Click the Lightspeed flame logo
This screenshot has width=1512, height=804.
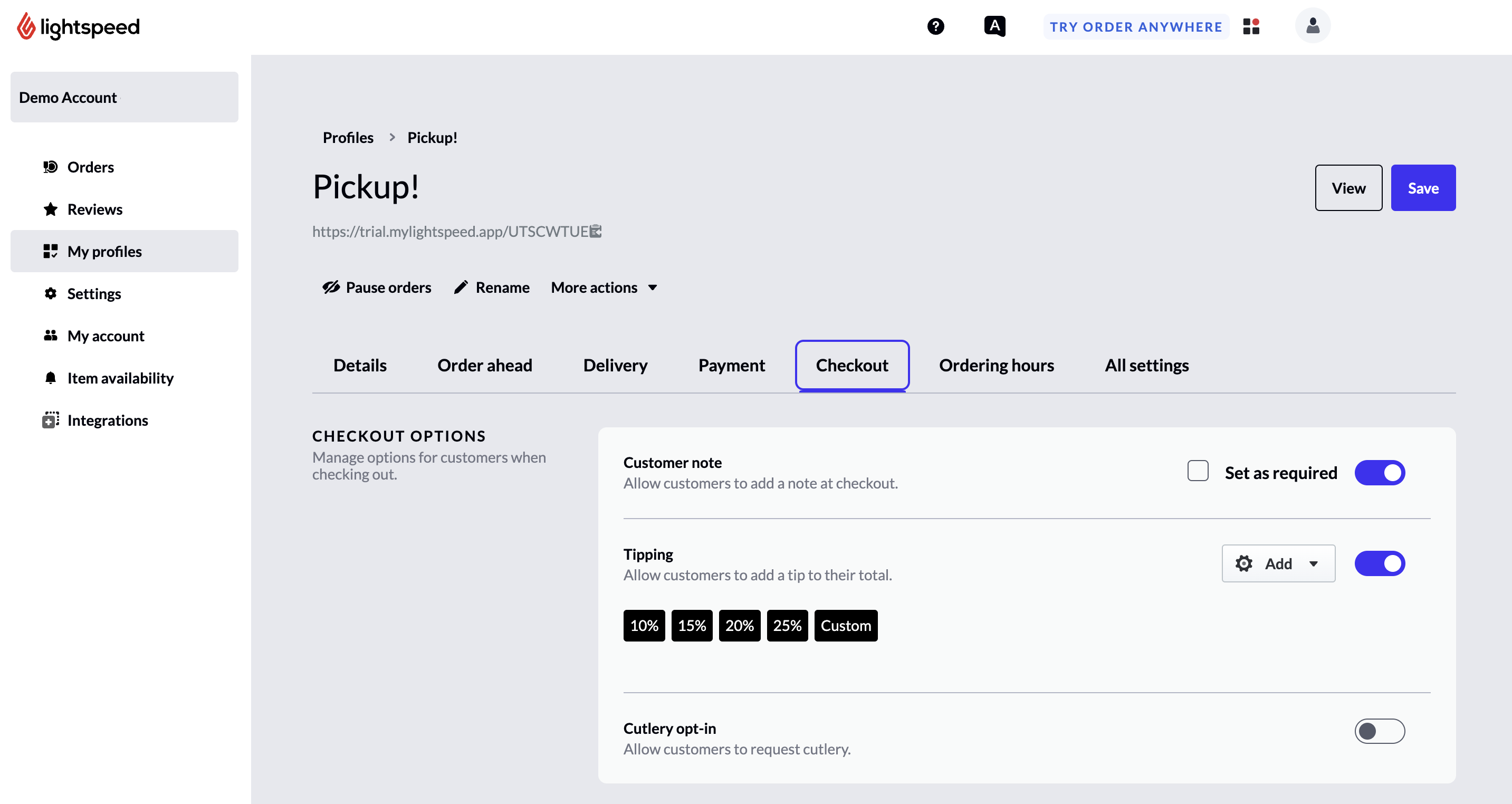click(x=26, y=26)
